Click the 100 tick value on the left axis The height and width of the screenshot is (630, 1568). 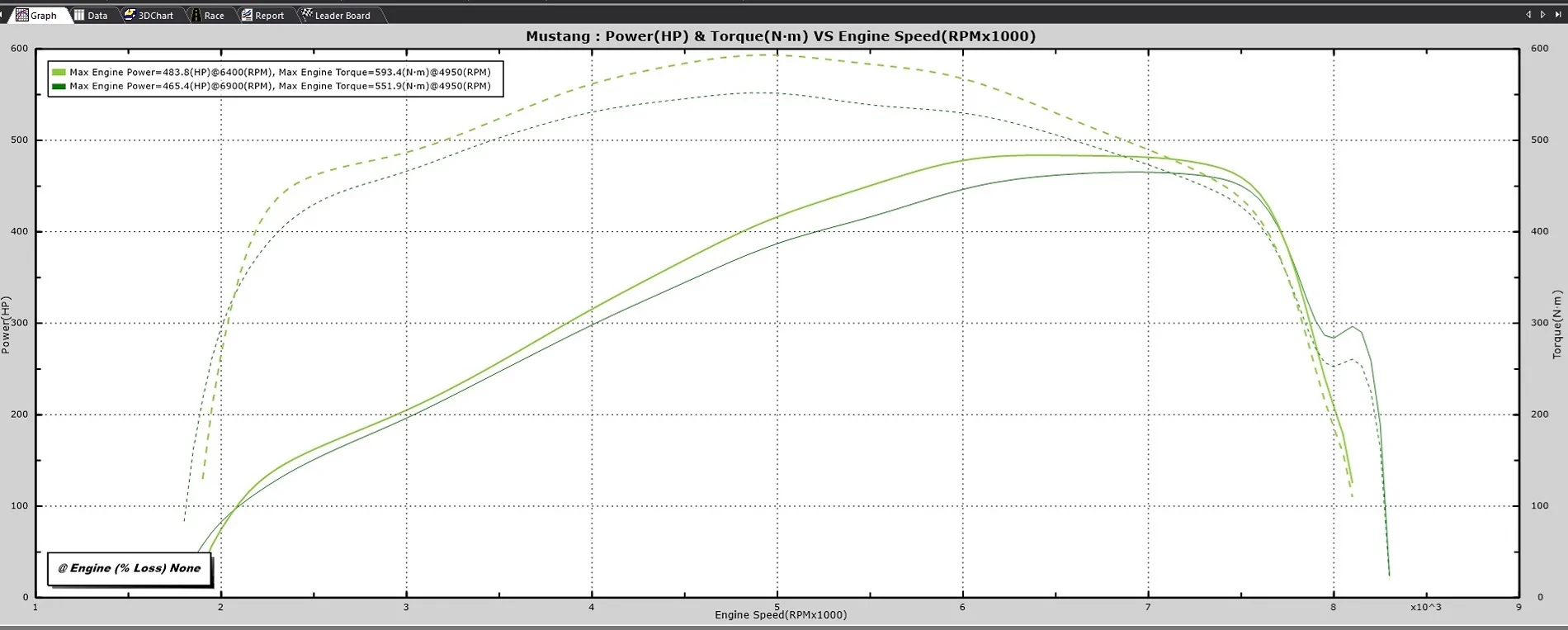tap(19, 506)
